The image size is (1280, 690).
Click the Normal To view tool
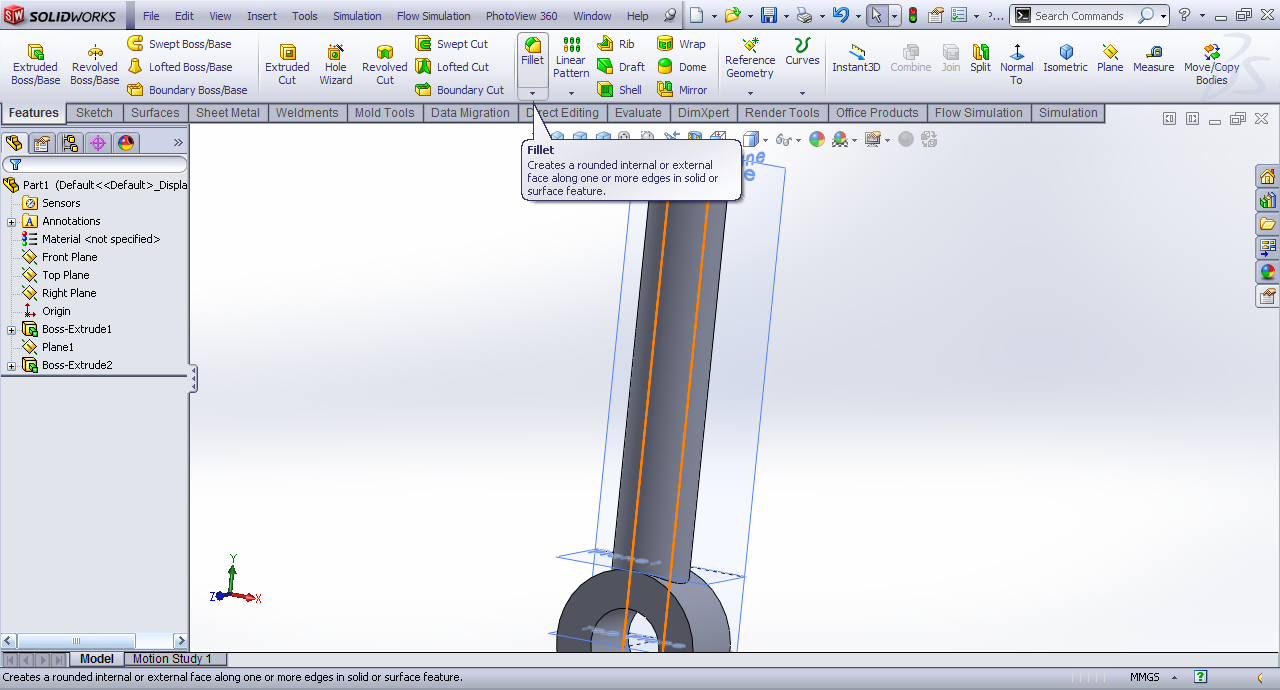pos(1016,64)
